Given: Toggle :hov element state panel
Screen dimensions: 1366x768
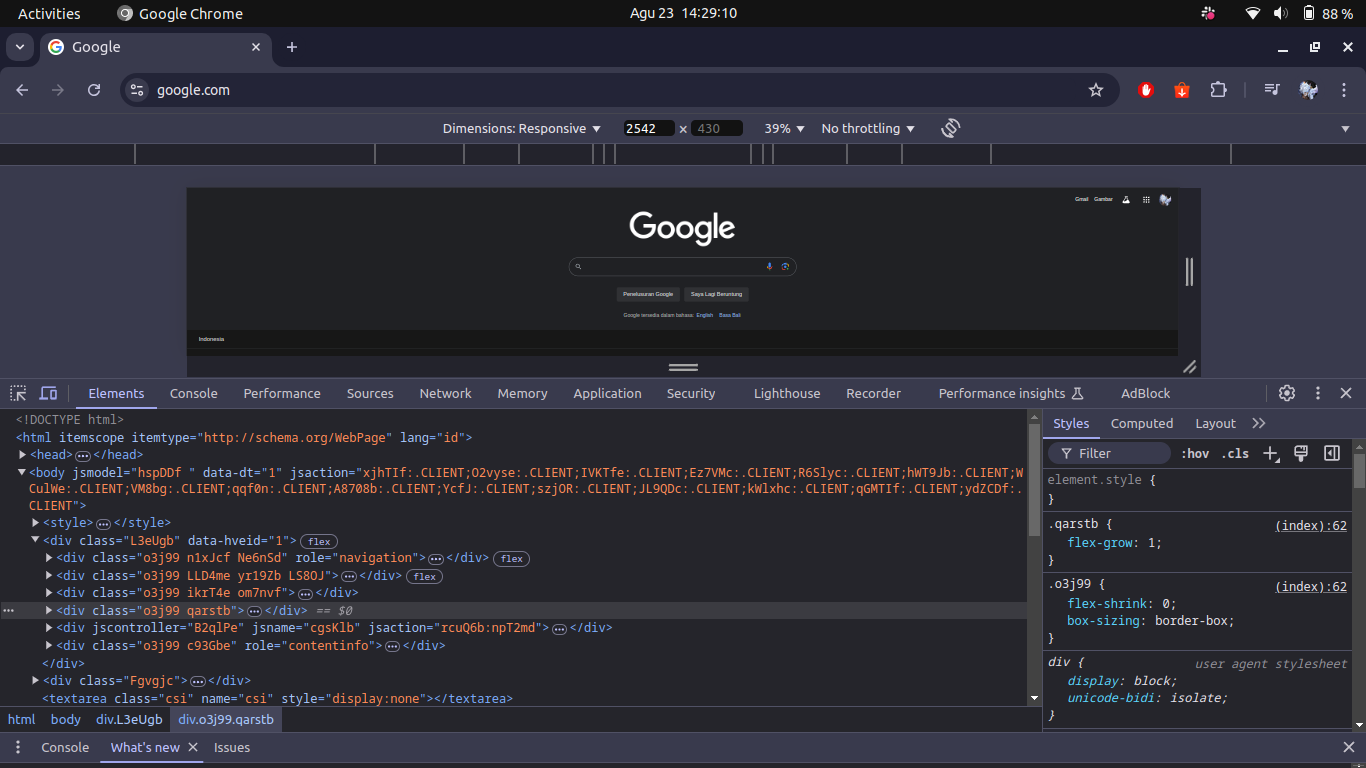Looking at the screenshot, I should pos(1194,454).
